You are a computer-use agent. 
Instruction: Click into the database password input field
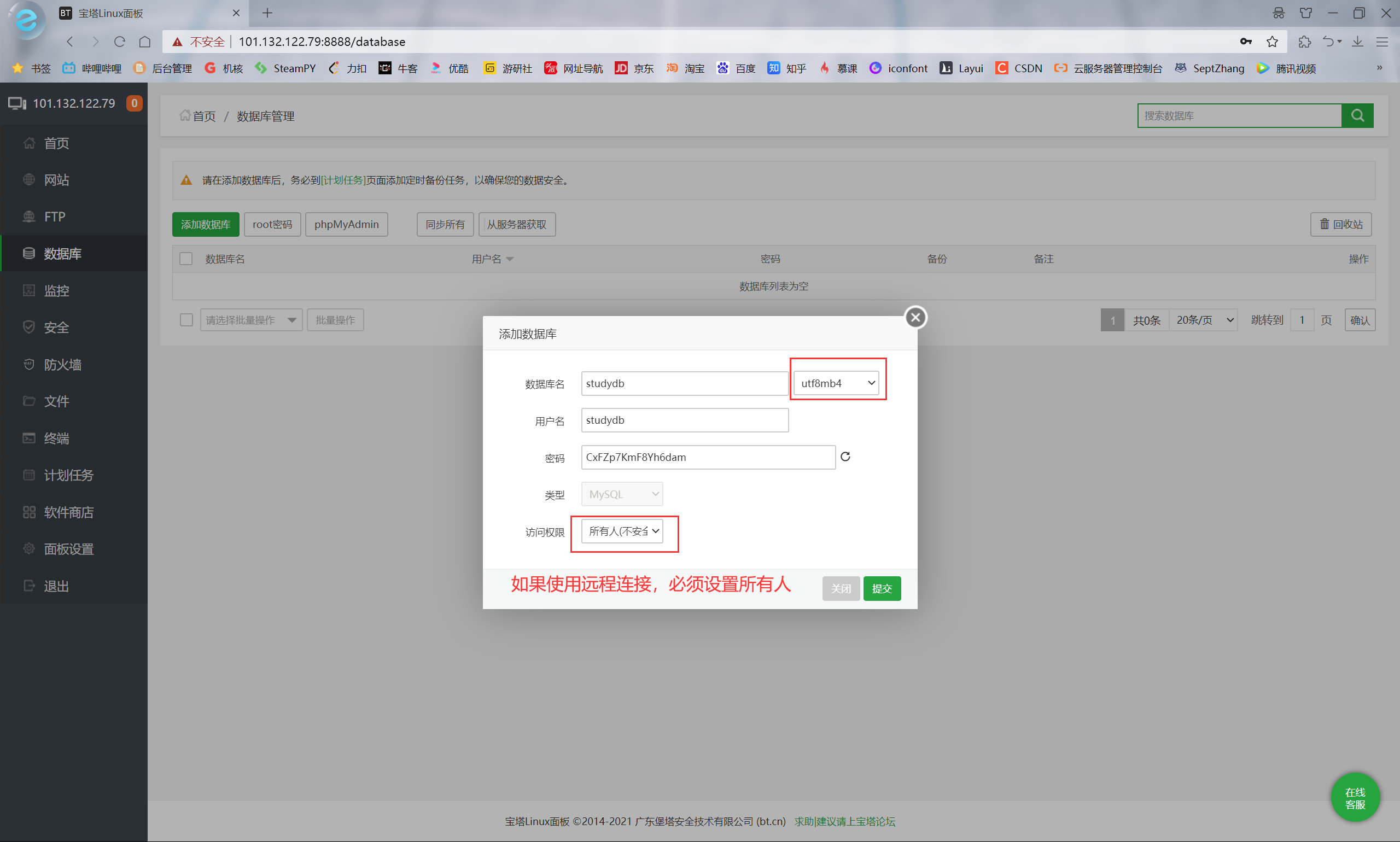(x=707, y=457)
